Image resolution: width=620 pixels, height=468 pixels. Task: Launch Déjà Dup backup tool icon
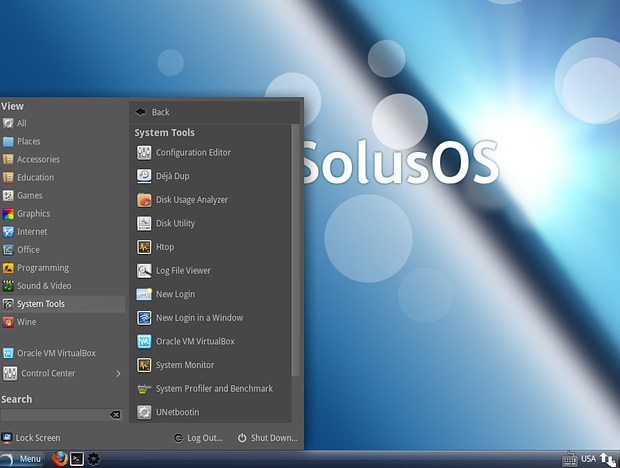tap(144, 176)
